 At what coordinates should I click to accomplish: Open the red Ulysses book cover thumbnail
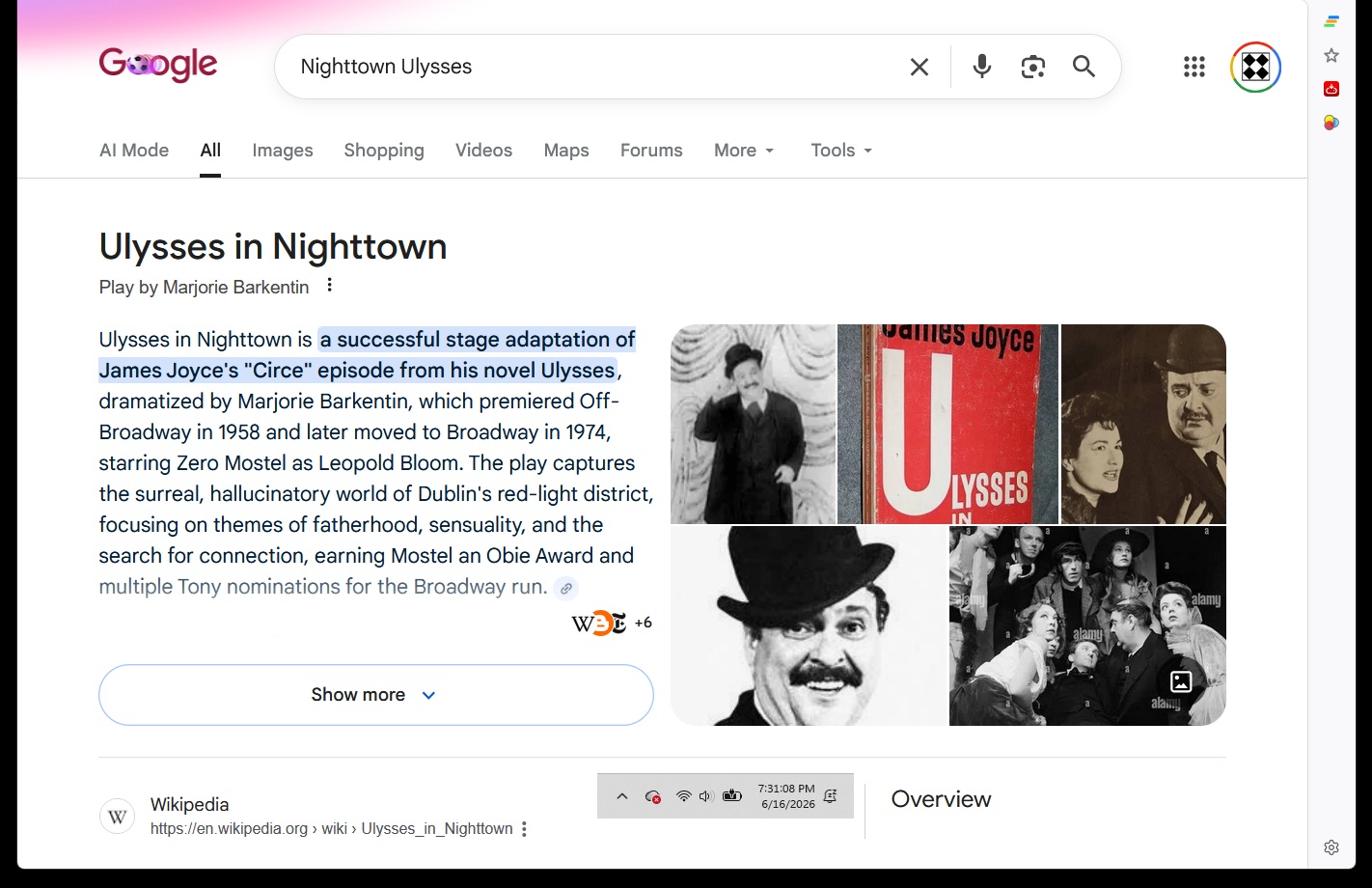[947, 424]
